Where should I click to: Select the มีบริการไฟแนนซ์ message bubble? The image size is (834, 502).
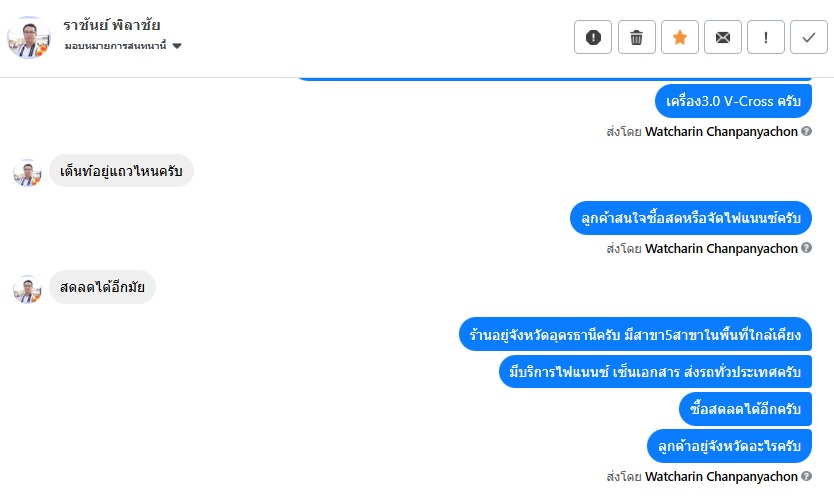(x=654, y=371)
